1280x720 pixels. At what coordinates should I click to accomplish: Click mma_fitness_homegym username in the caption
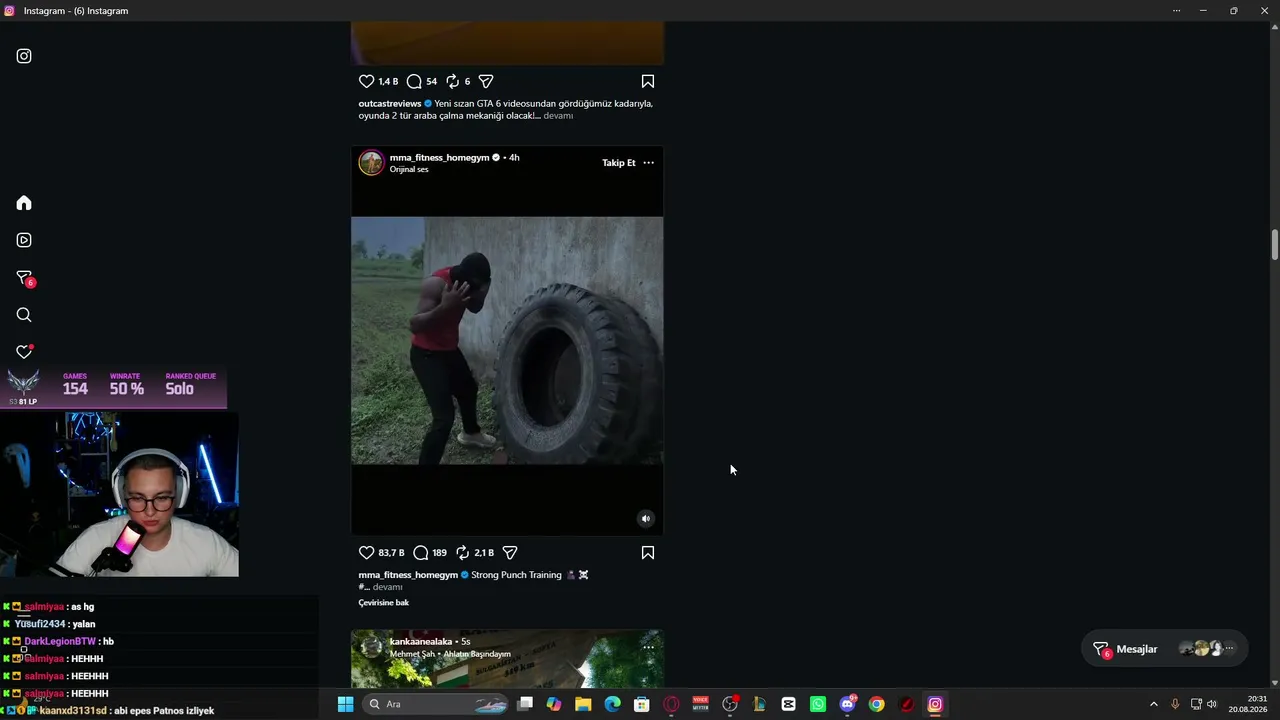(408, 575)
